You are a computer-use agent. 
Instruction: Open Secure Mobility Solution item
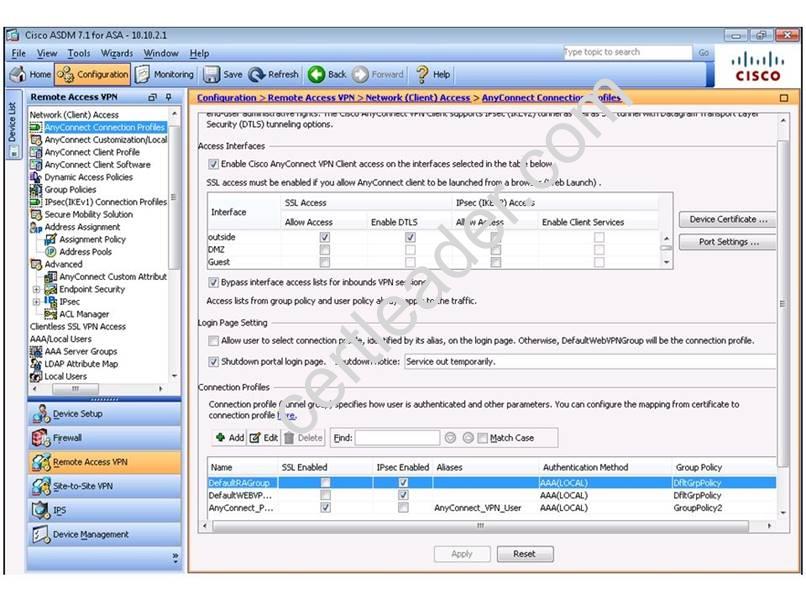[x=88, y=214]
